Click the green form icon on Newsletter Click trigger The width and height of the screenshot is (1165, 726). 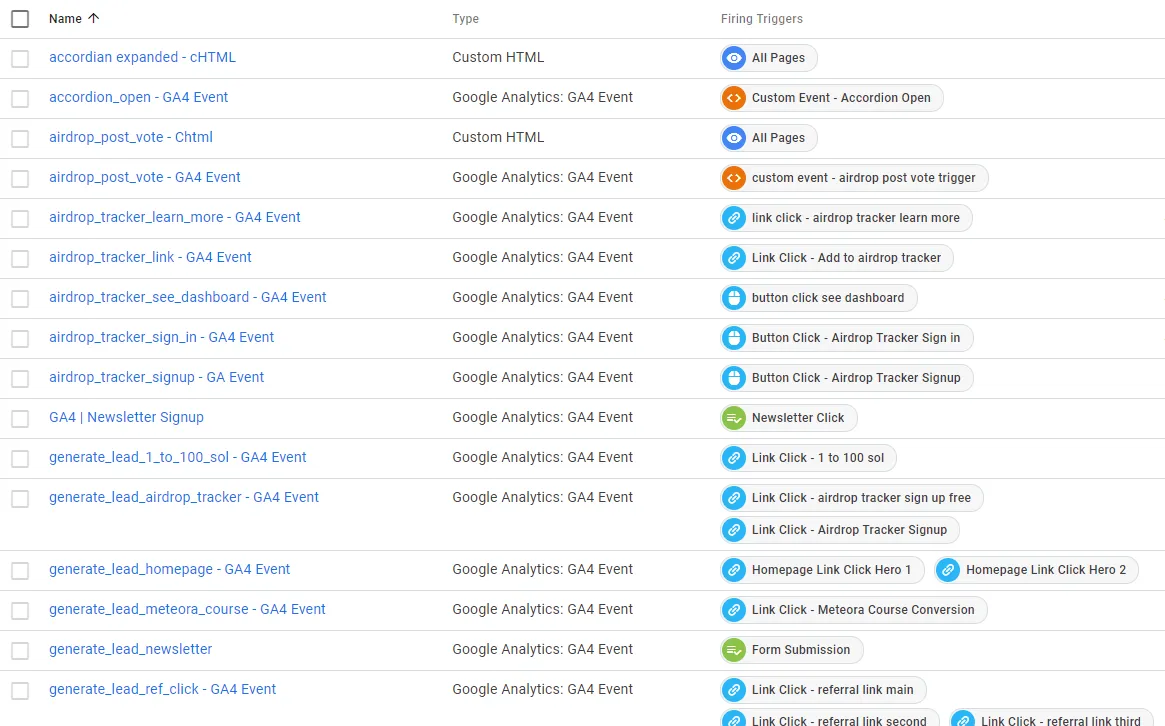pos(734,418)
